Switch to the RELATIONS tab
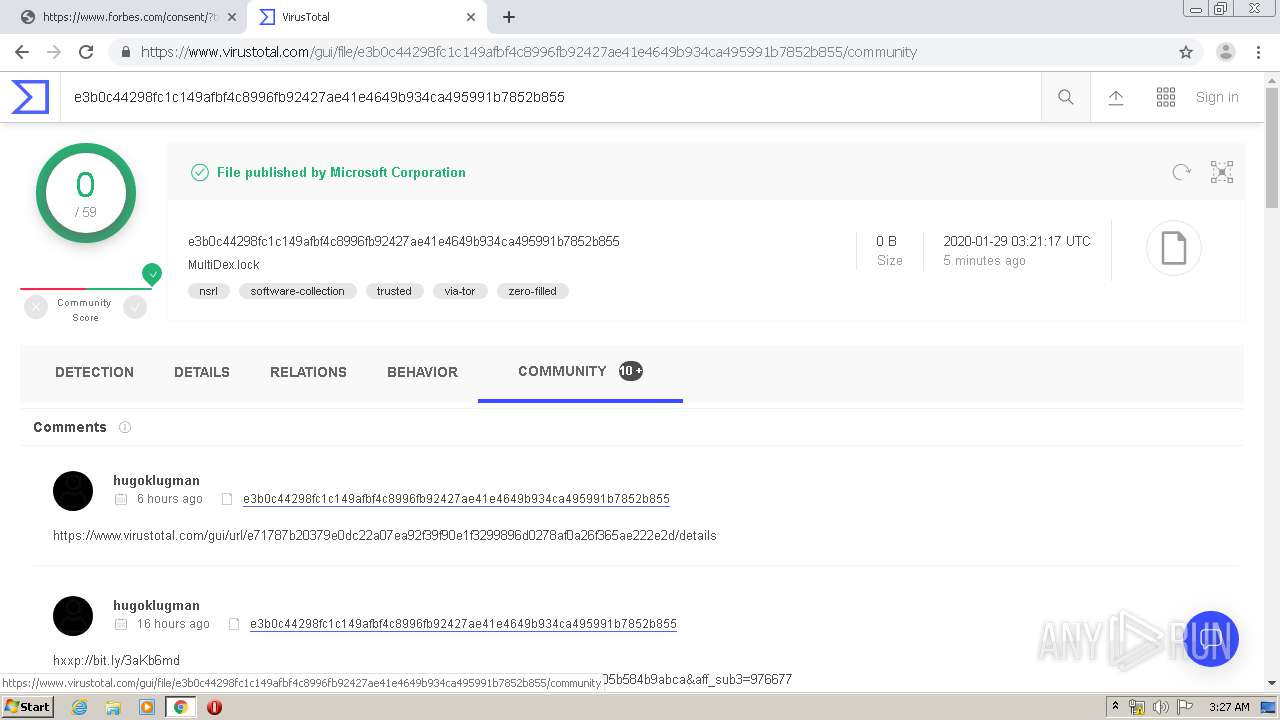This screenshot has height=720, width=1280. [x=308, y=372]
